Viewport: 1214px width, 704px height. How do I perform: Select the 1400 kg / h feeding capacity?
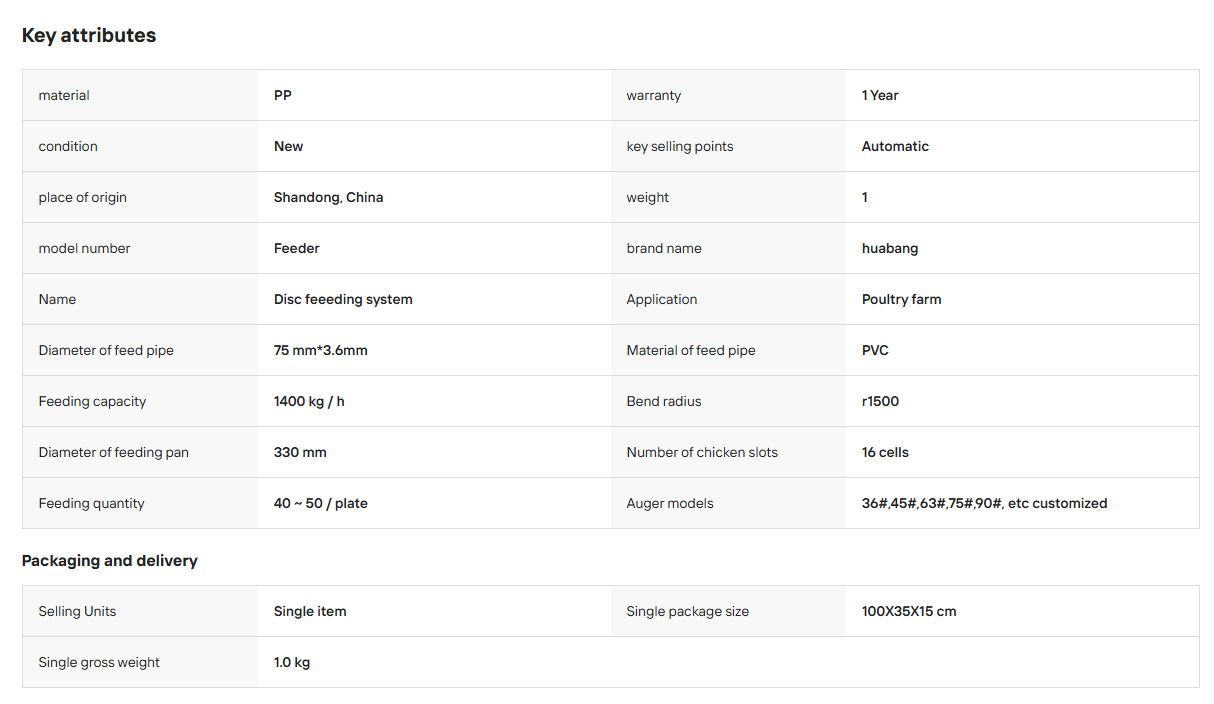pyautogui.click(x=309, y=401)
